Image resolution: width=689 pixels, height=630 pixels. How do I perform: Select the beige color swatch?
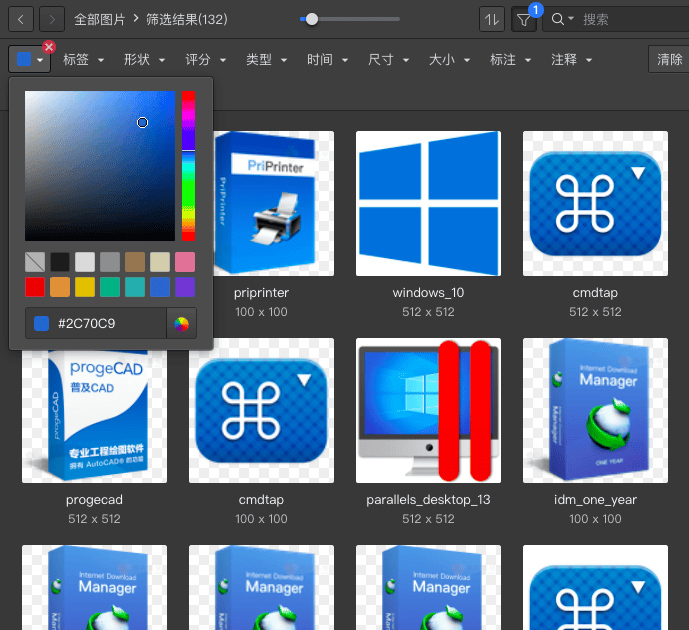coord(160,262)
